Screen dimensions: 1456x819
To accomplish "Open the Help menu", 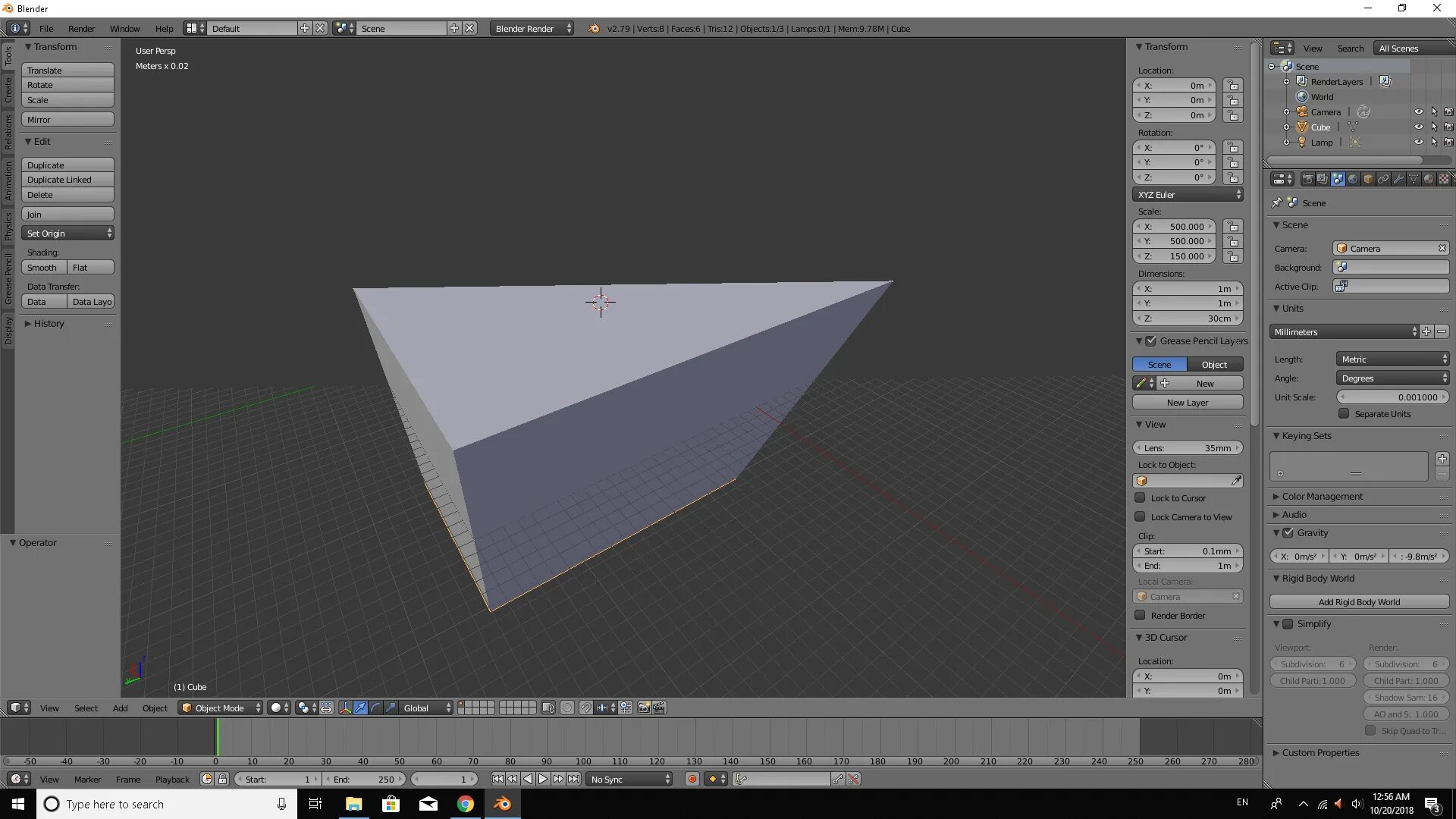I will point(165,29).
